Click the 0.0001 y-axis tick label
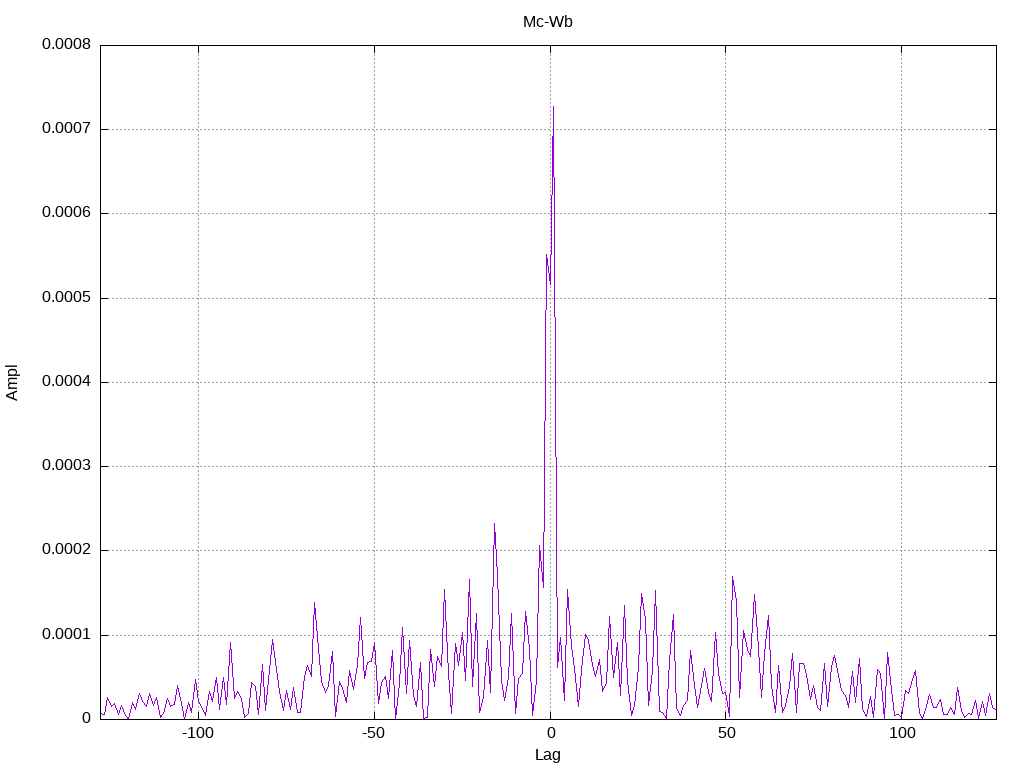 [66, 635]
